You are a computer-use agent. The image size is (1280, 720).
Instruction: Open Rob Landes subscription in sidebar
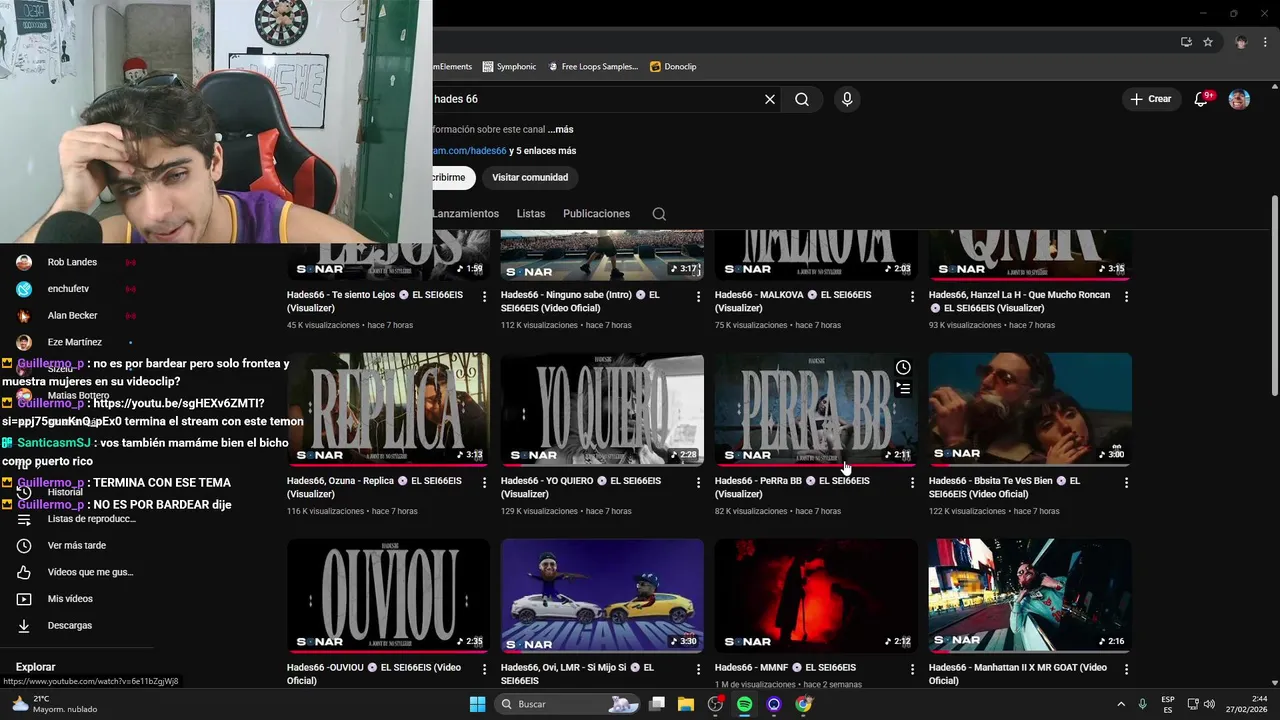(72, 262)
